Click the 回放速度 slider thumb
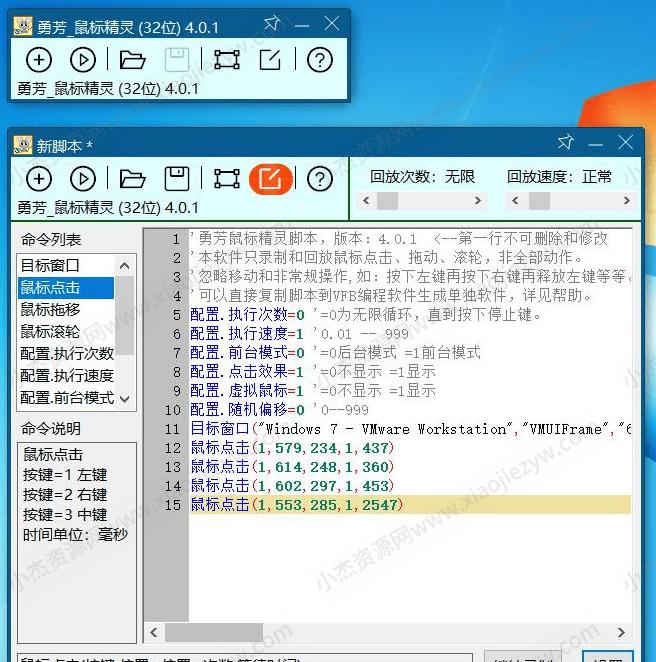The height and width of the screenshot is (662, 656). (x=539, y=201)
